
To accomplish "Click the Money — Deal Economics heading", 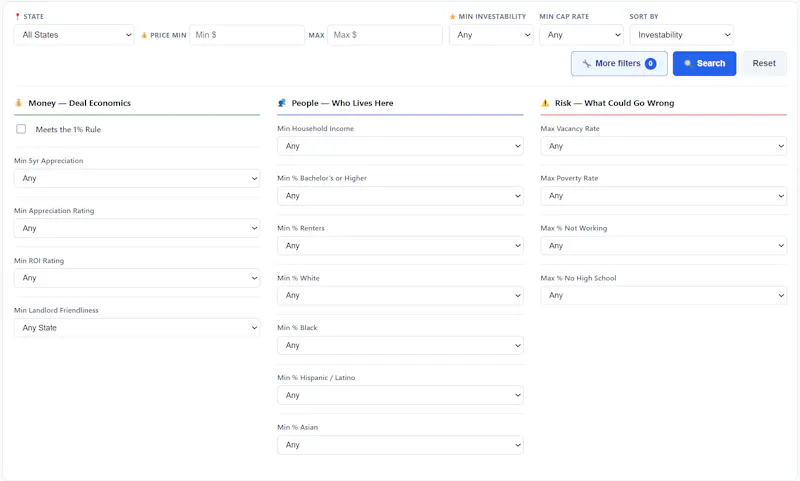I will (x=80, y=103).
